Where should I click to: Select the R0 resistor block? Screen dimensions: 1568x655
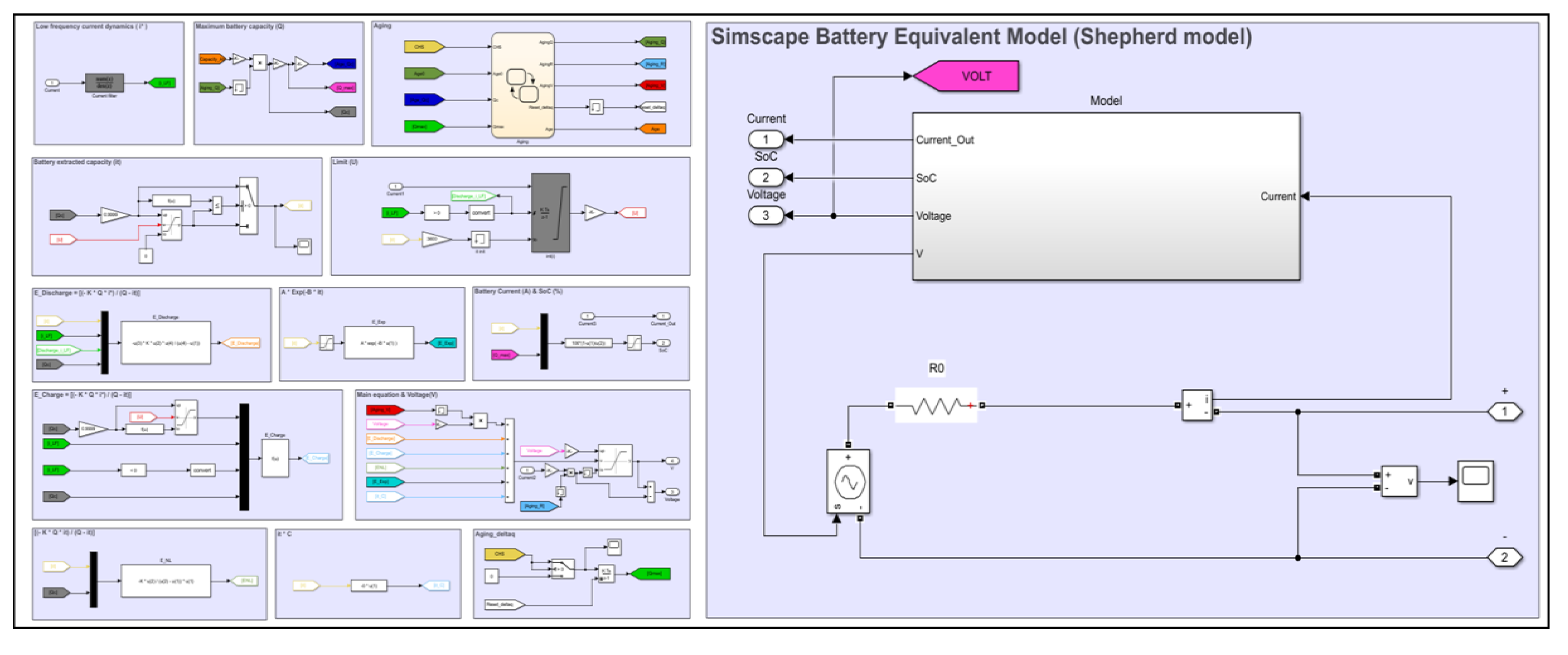(936, 406)
